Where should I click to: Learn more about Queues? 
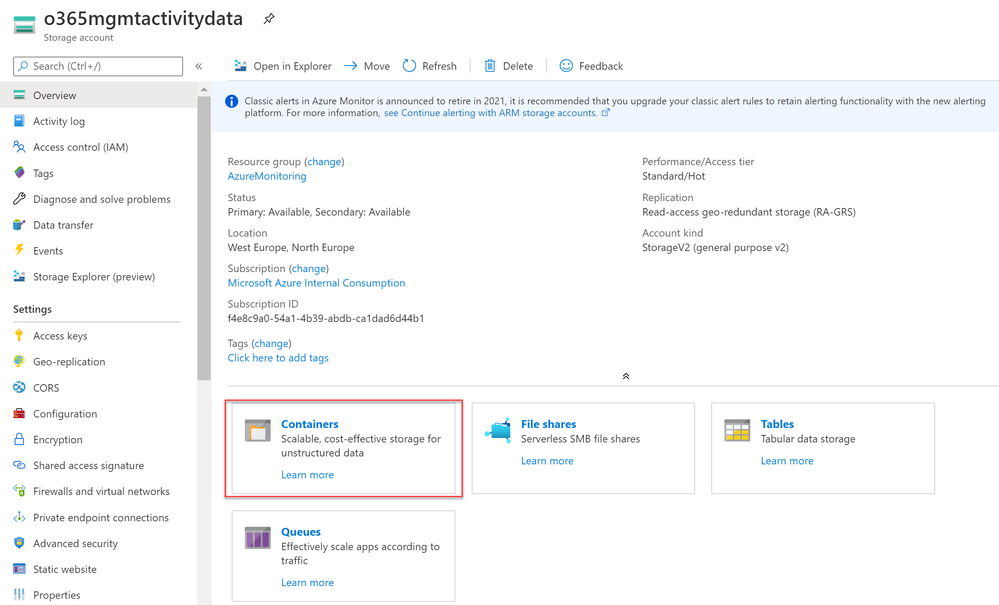click(308, 583)
